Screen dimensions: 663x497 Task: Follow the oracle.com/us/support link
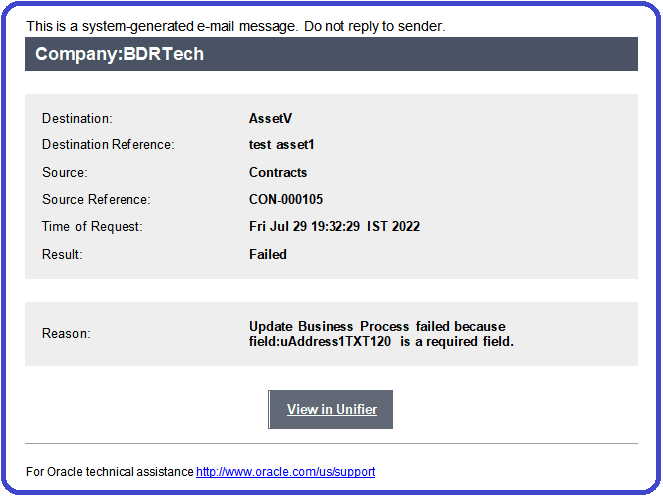point(285,472)
